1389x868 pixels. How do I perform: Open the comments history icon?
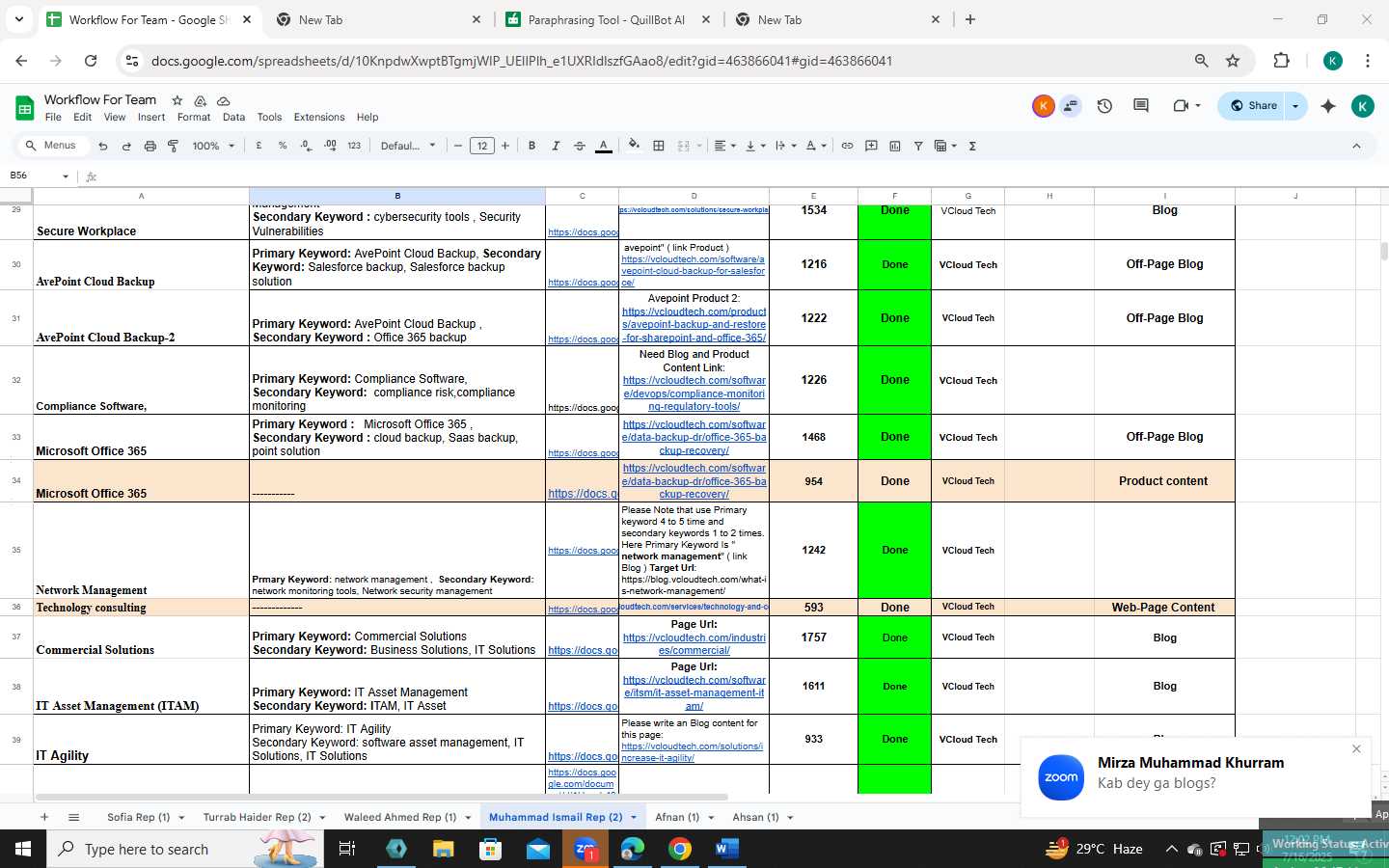click(x=1141, y=106)
